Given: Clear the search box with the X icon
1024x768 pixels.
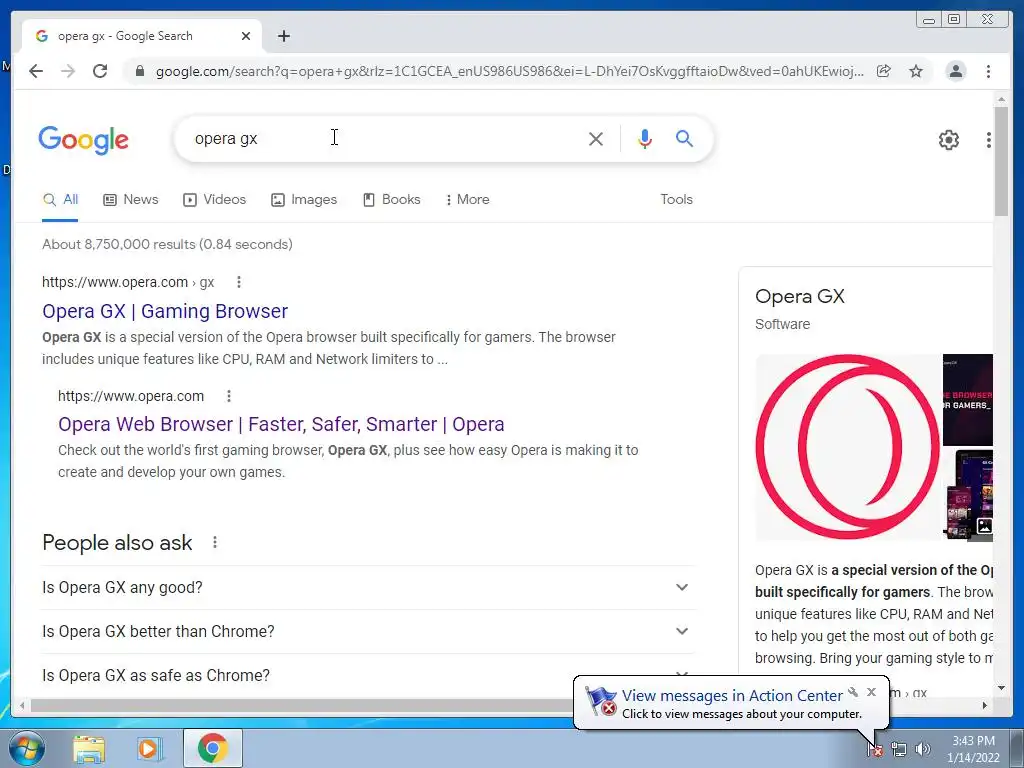Looking at the screenshot, I should pyautogui.click(x=596, y=138).
